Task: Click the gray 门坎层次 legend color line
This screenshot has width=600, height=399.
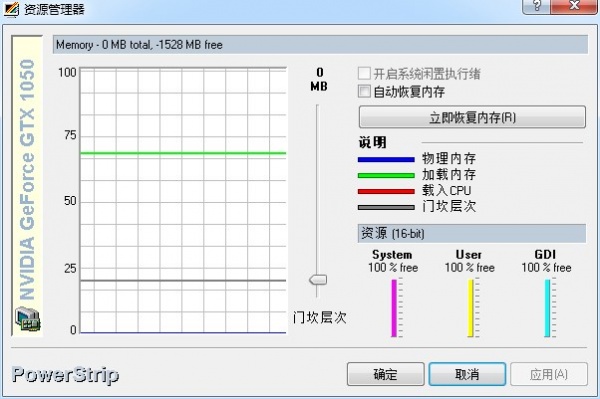Action: pyautogui.click(x=386, y=208)
